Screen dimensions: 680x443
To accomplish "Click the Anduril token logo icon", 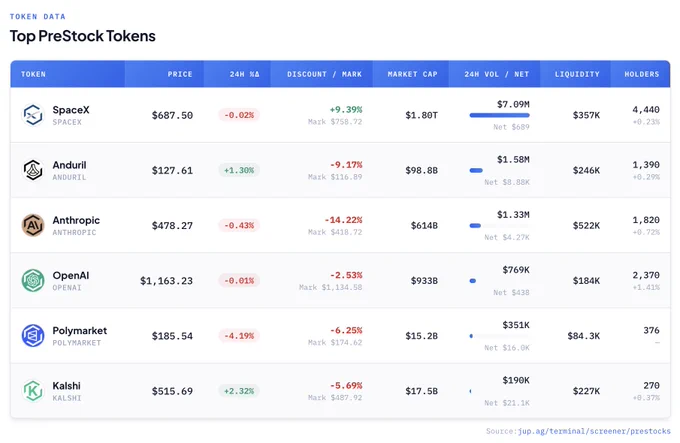I will coord(33,170).
